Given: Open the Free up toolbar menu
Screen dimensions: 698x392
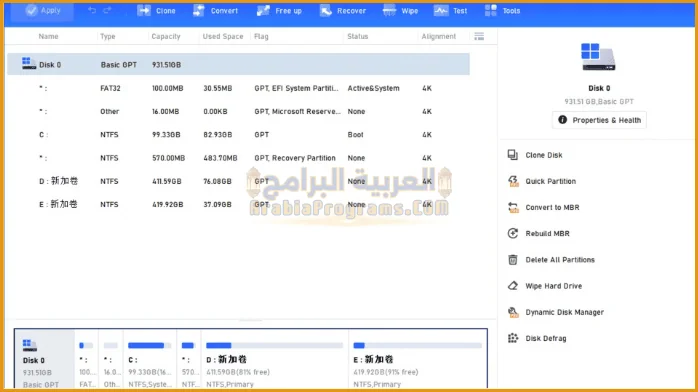Looking at the screenshot, I should [279, 11].
